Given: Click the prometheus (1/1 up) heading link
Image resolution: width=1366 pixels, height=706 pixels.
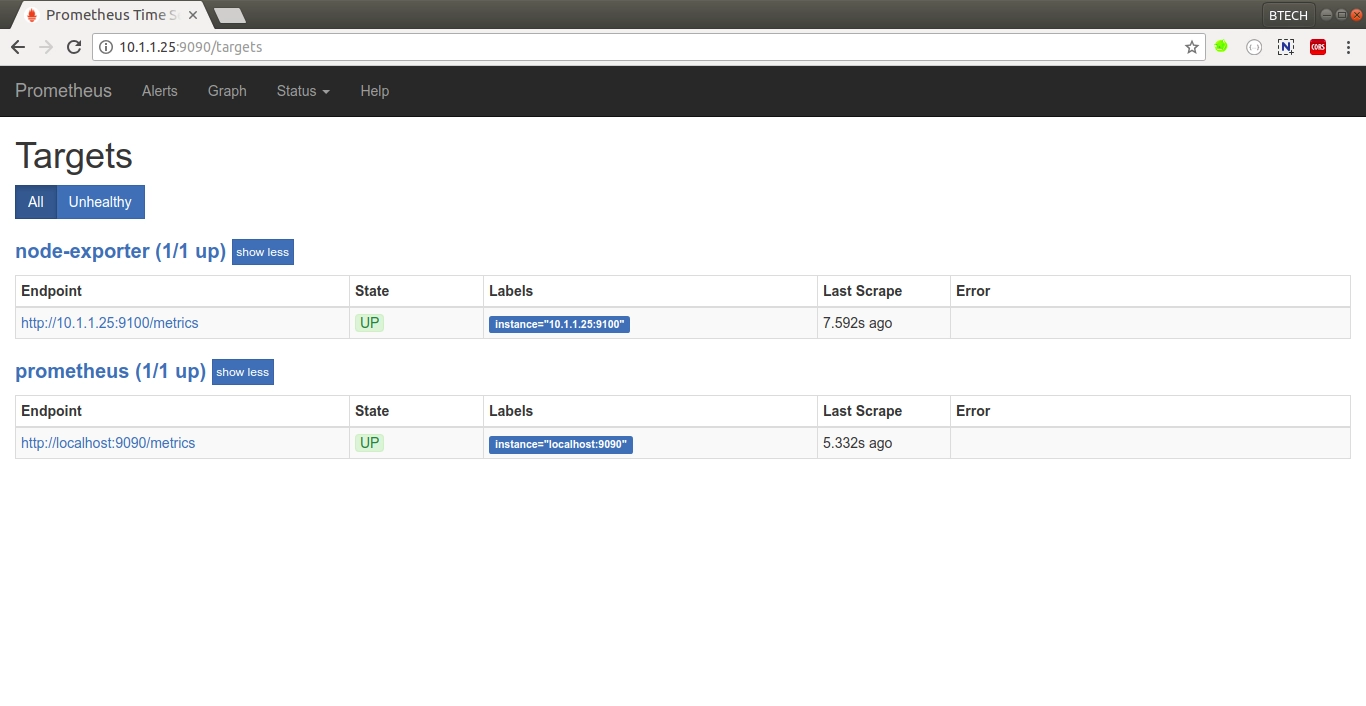Looking at the screenshot, I should [x=111, y=371].
